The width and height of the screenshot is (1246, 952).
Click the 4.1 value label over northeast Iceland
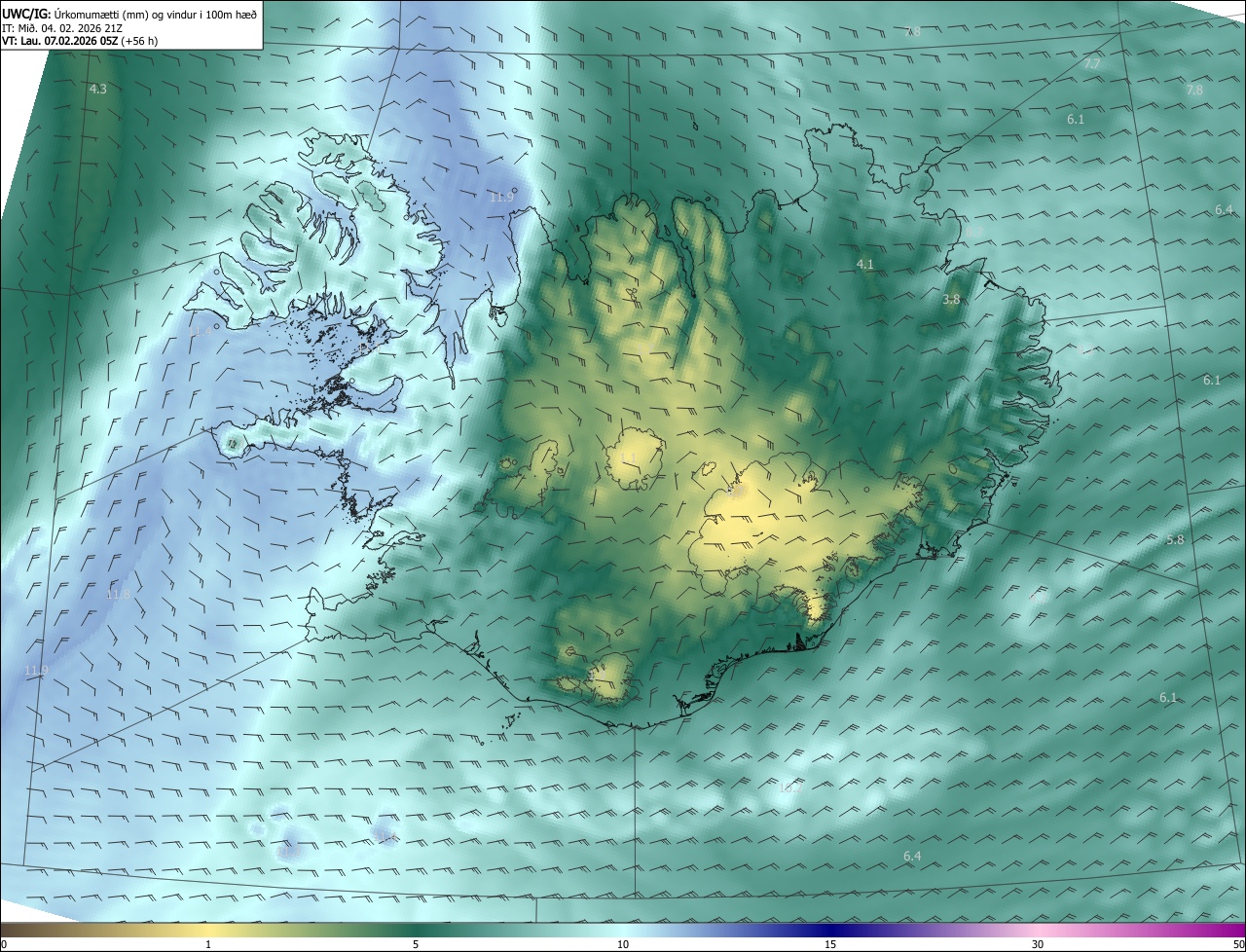[865, 265]
